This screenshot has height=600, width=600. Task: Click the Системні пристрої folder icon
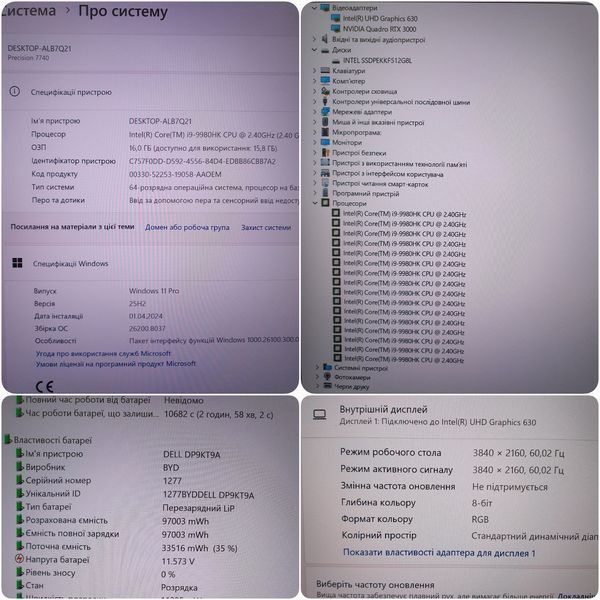[x=327, y=367]
